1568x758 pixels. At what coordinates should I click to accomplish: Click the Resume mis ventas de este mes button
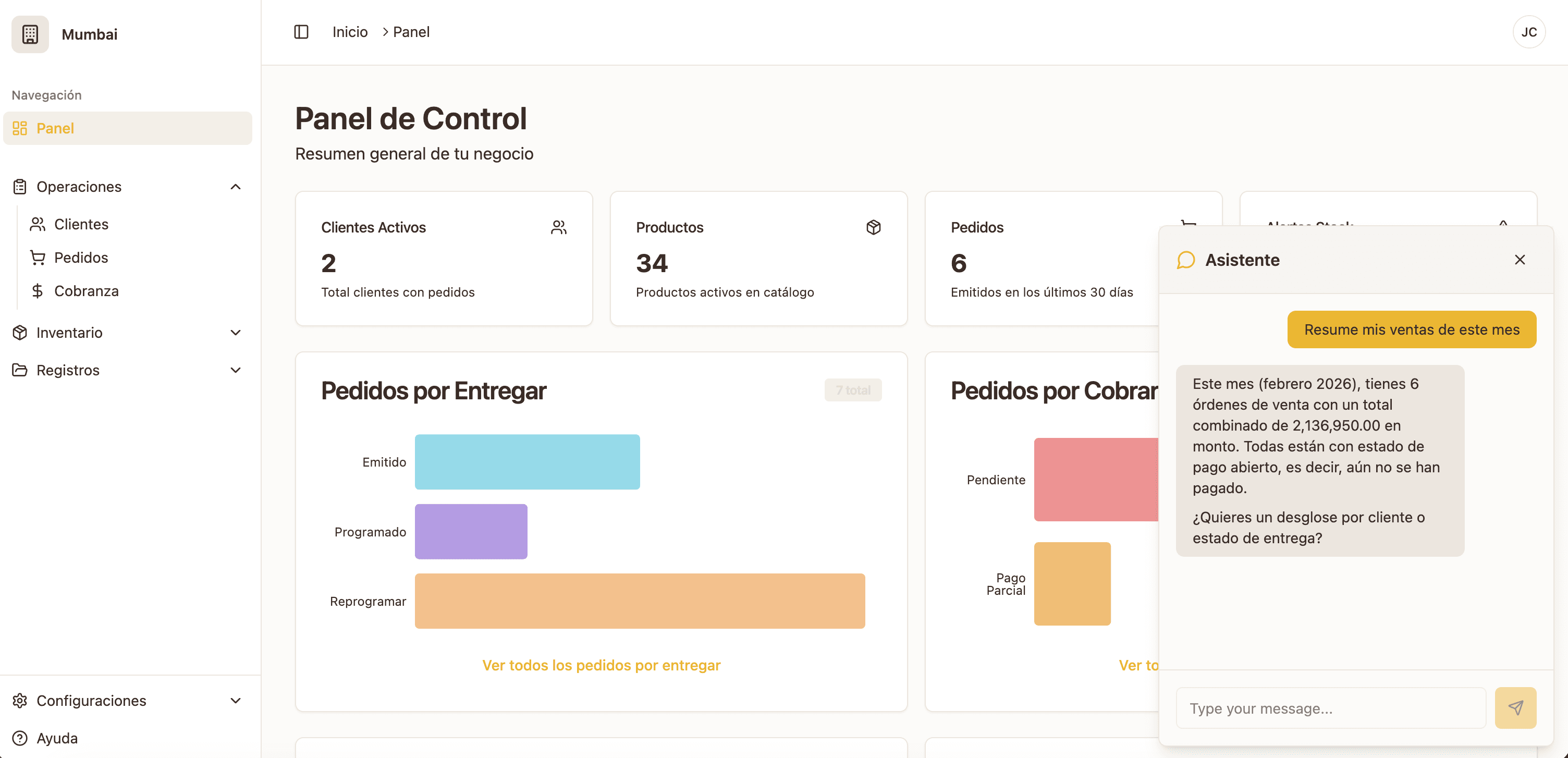tap(1411, 329)
